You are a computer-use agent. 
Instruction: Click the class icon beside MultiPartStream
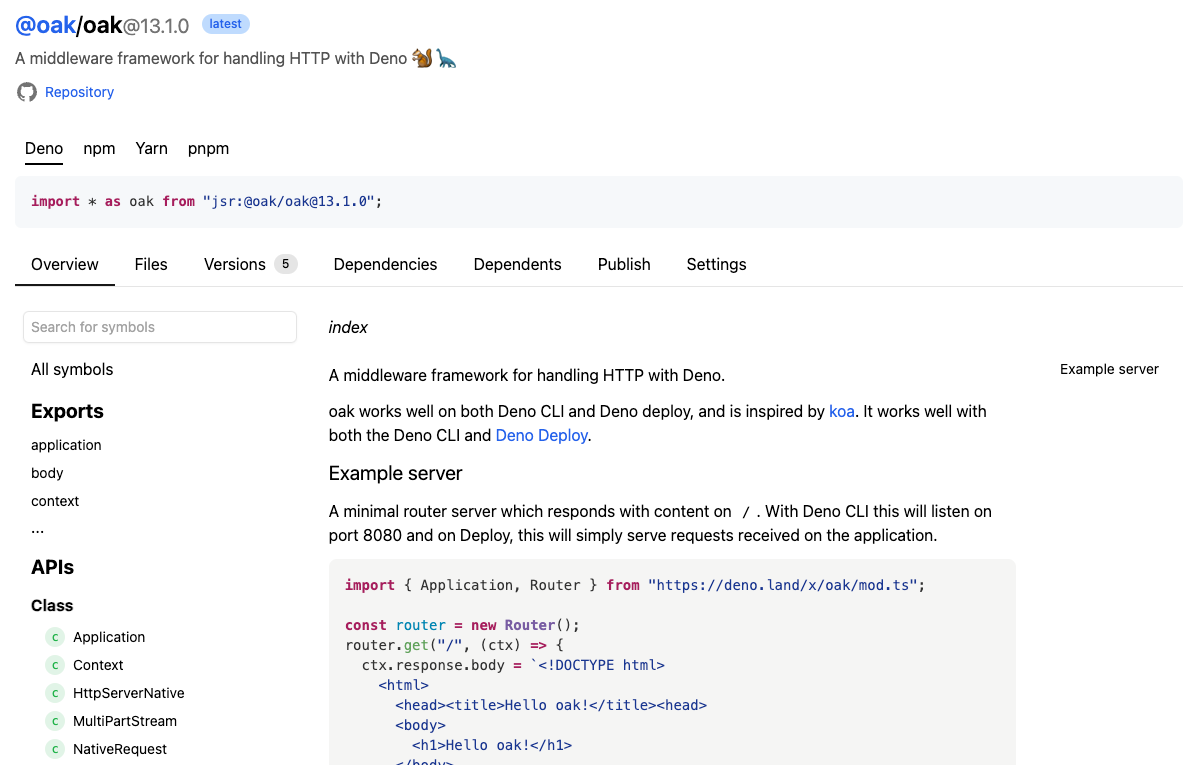pos(55,721)
